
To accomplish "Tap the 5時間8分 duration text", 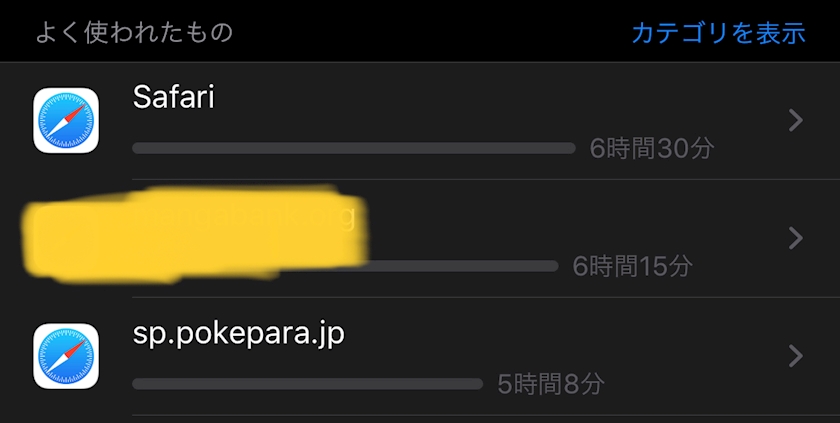I will pyautogui.click(x=551, y=384).
